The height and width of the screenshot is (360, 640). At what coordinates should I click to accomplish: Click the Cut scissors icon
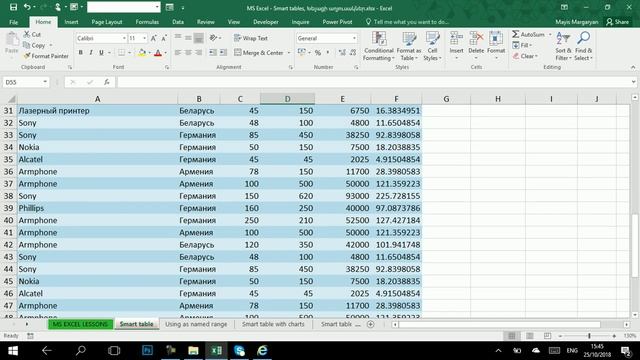click(27, 34)
